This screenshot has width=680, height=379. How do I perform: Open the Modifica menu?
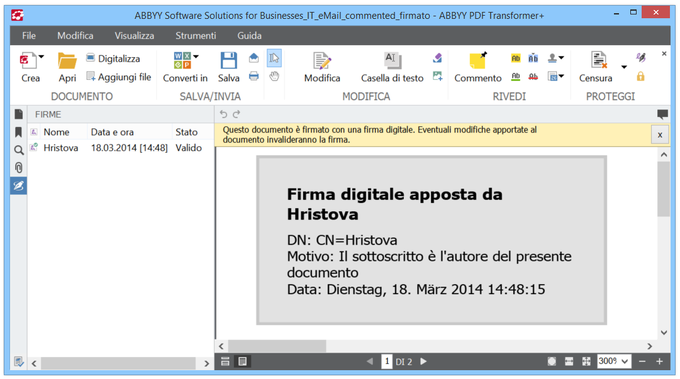pos(75,36)
